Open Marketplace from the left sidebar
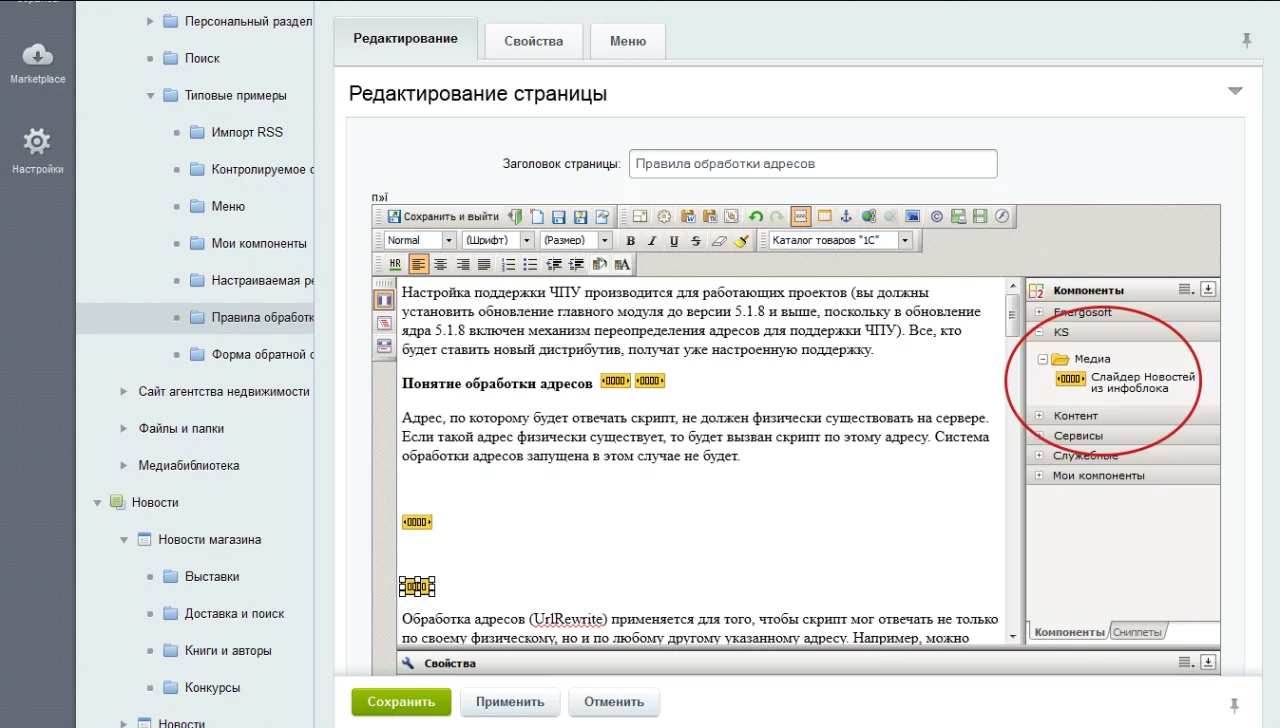 (37, 63)
